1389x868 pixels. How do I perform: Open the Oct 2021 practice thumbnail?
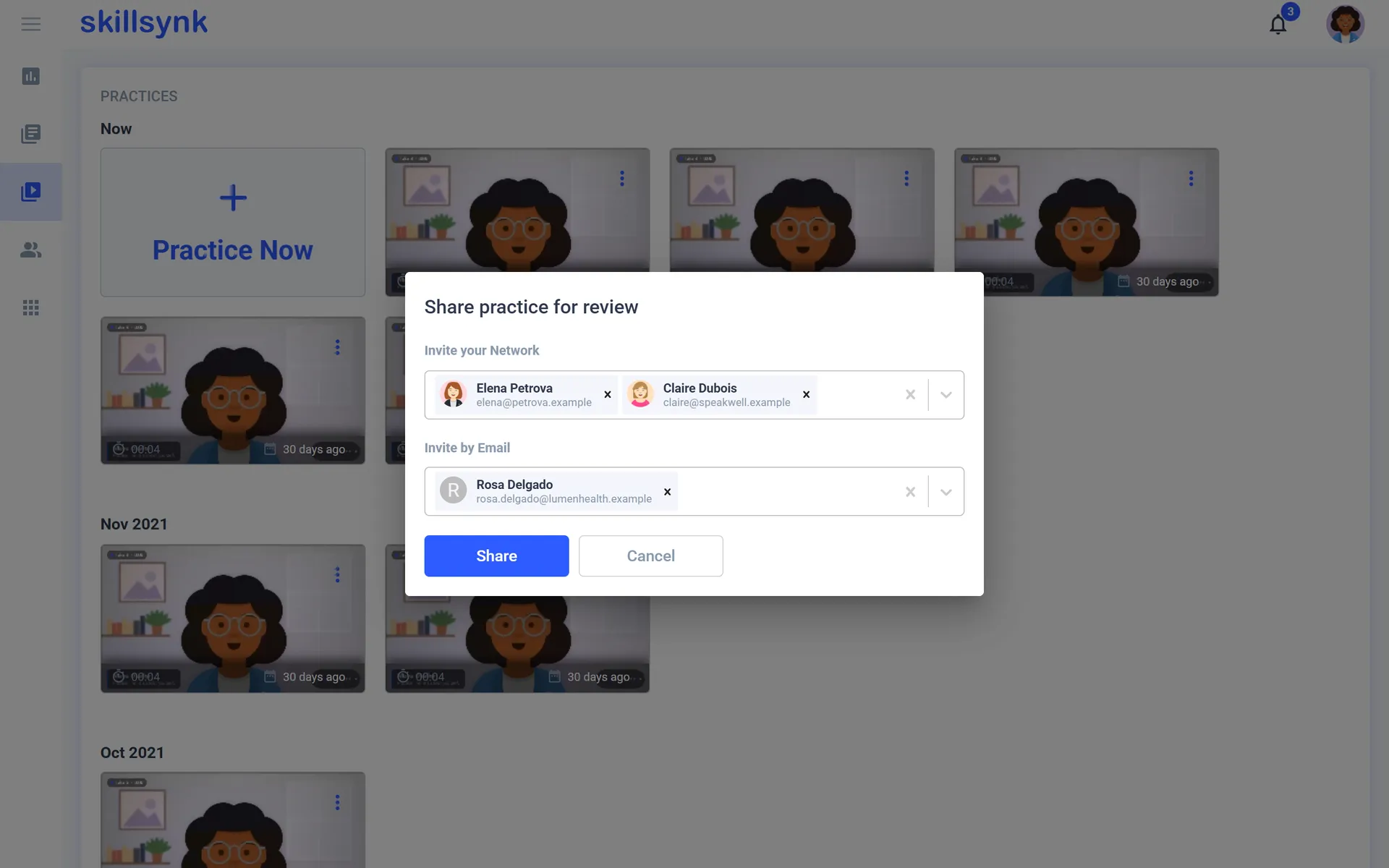[x=232, y=820]
